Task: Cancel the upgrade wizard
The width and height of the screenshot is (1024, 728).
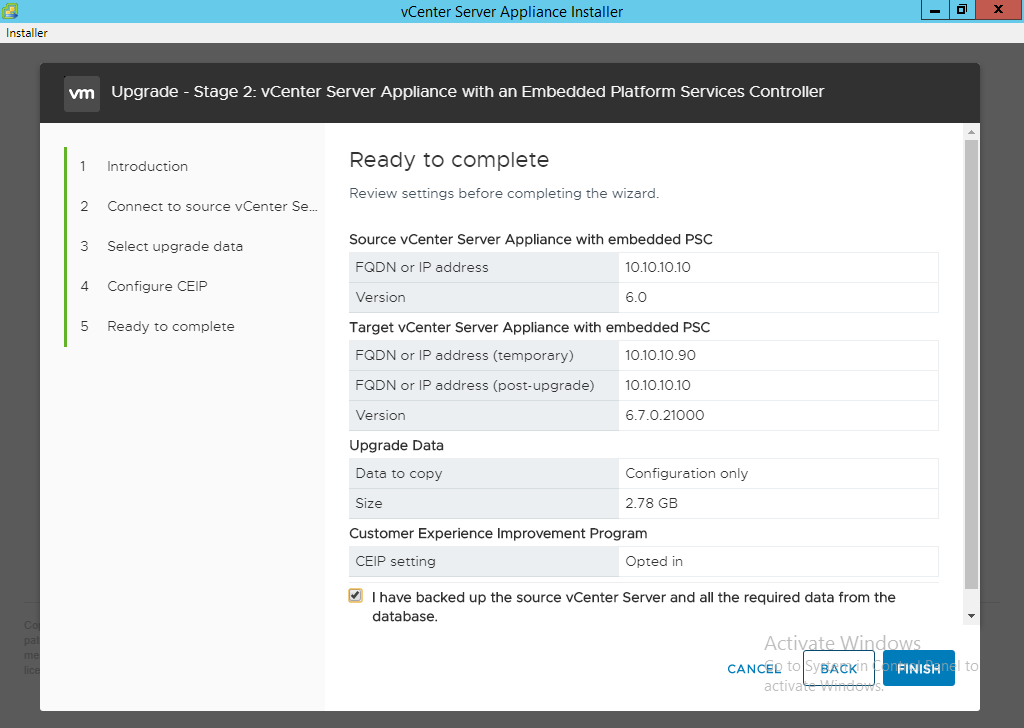Action: (754, 669)
